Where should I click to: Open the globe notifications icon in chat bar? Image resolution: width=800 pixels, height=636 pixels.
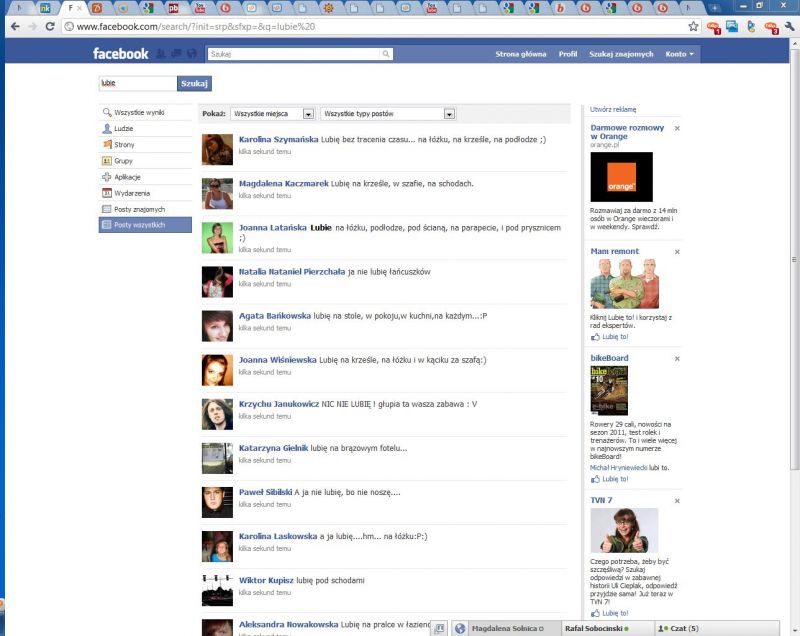[x=460, y=628]
